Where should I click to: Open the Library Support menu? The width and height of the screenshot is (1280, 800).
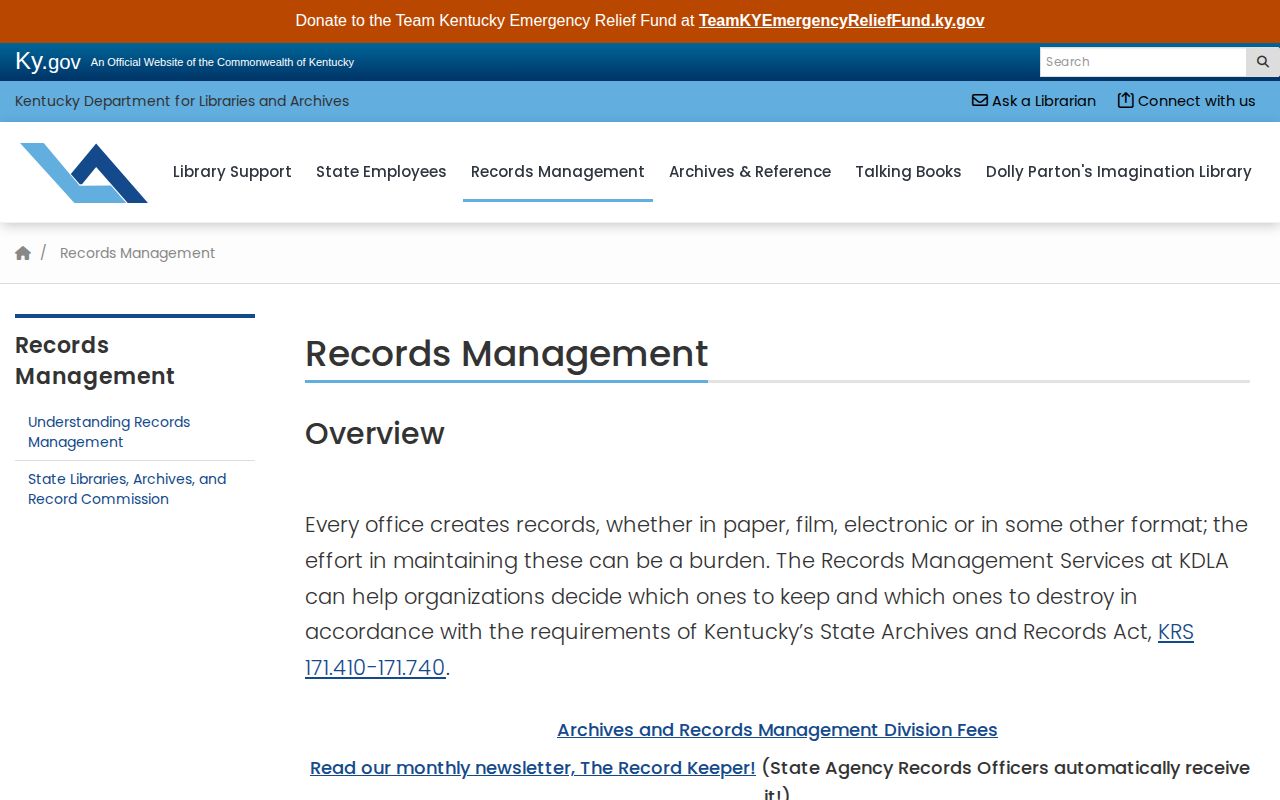pyautogui.click(x=232, y=172)
